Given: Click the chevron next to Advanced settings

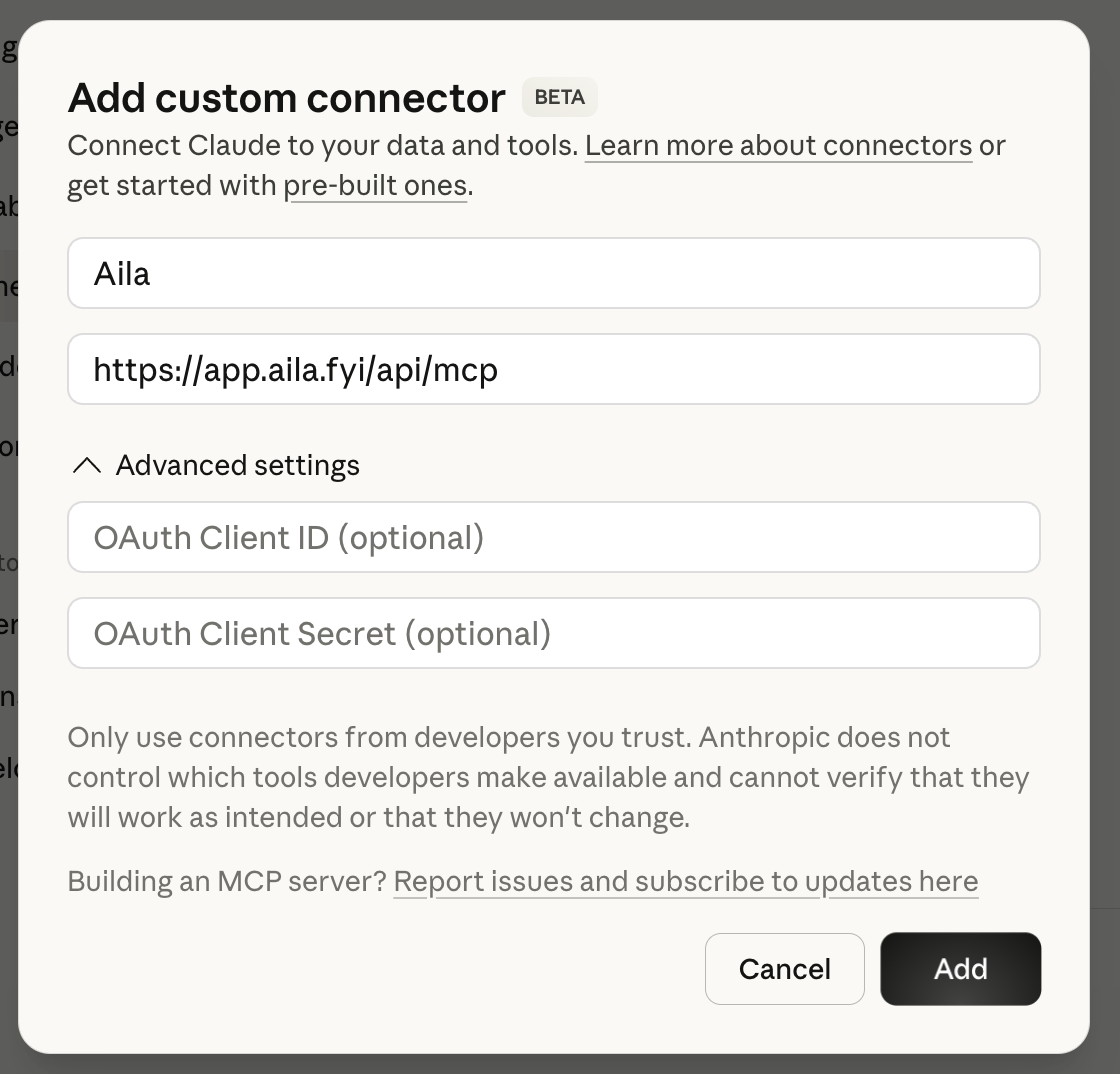Looking at the screenshot, I should click(x=87, y=464).
